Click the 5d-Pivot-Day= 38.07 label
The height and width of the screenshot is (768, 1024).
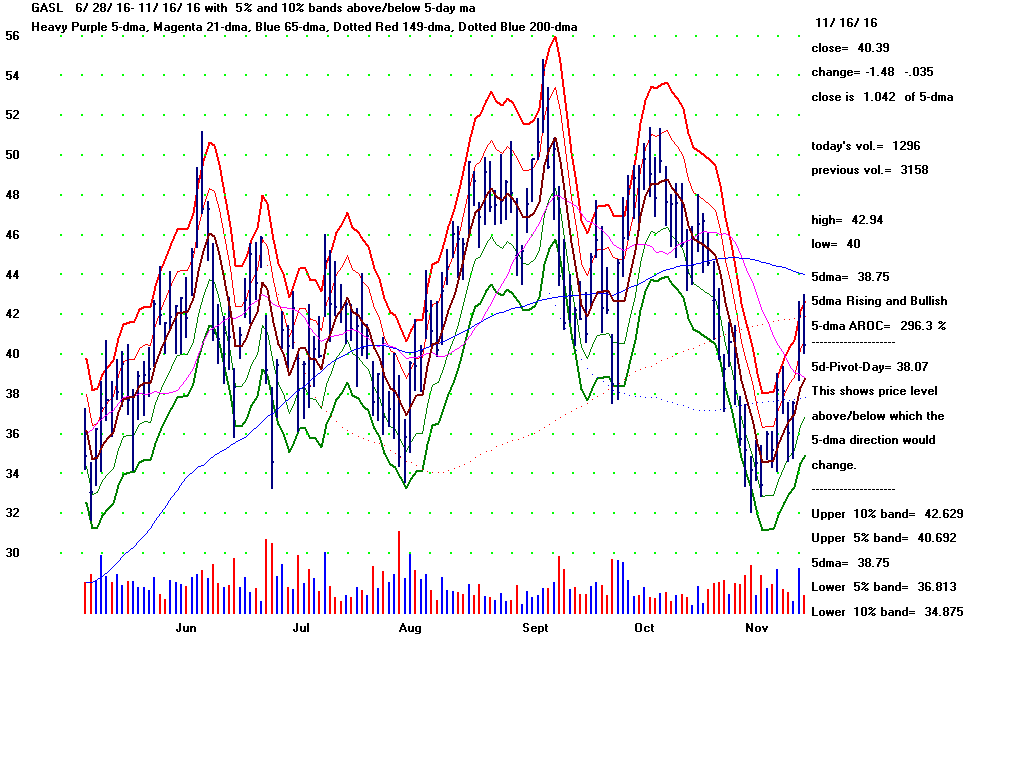coord(871,366)
